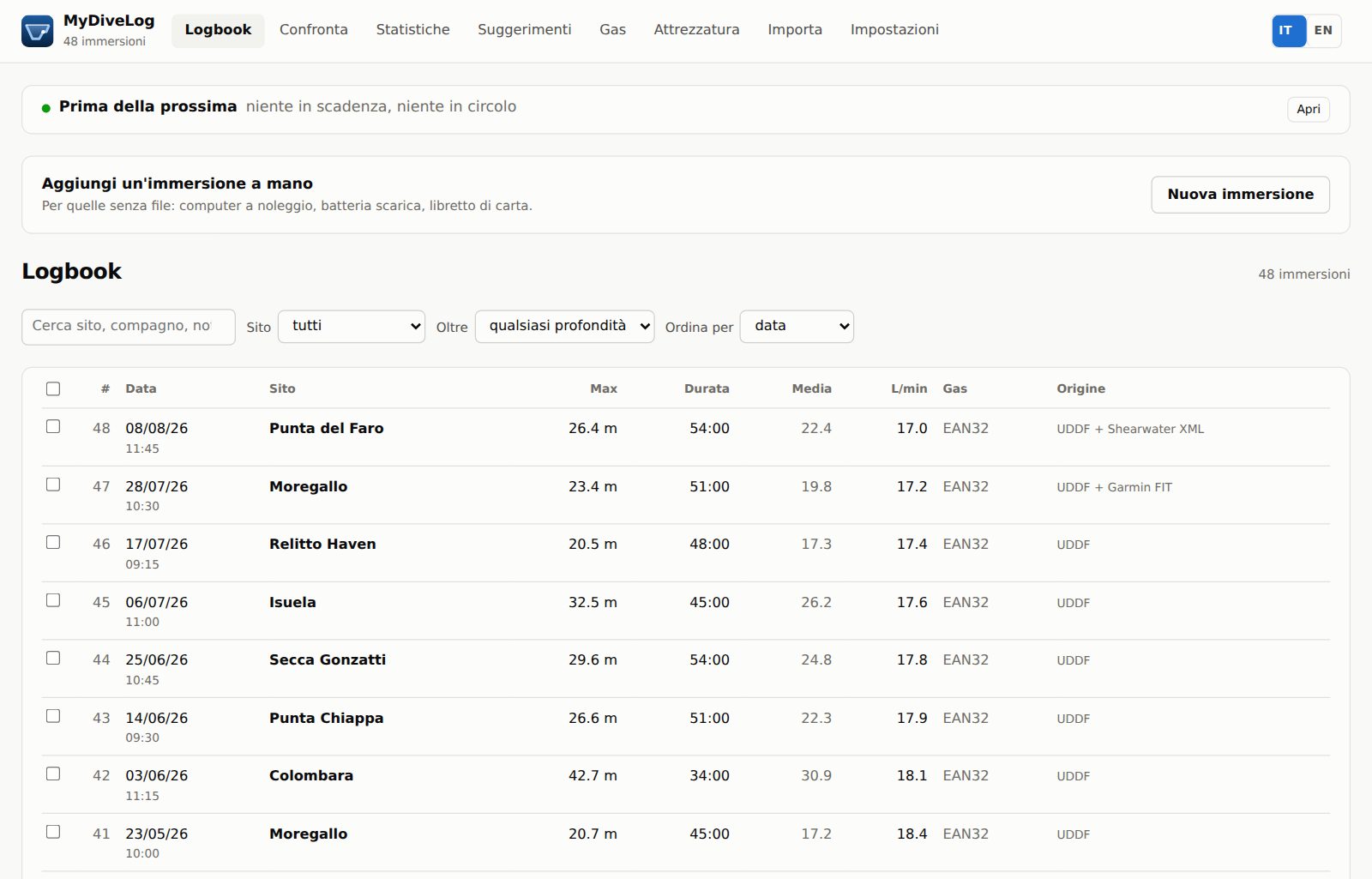The image size is (1372, 879).
Task: Click the UDDF + Garmin FIT origin
Action: point(1114,488)
